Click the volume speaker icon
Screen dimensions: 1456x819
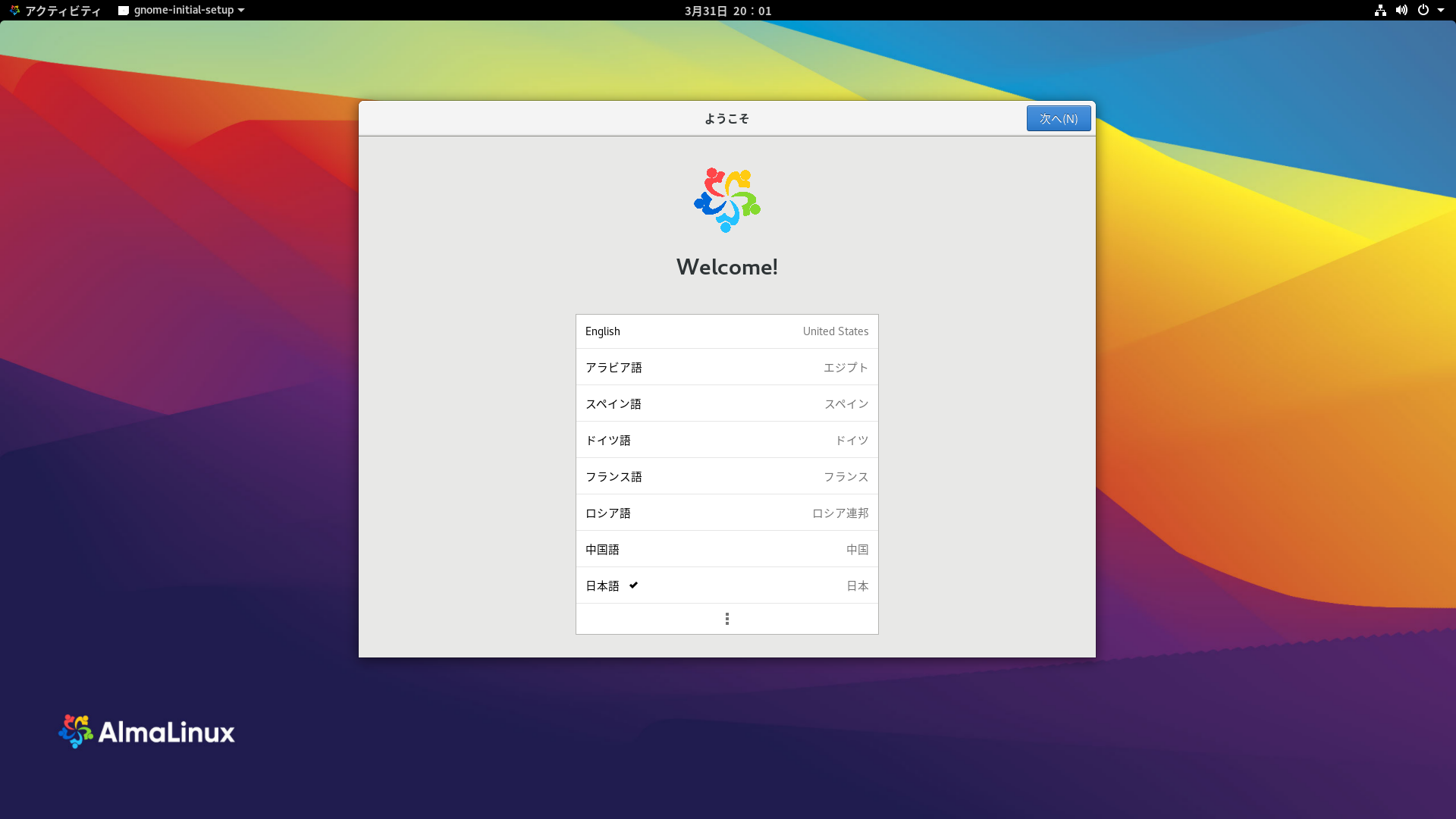(x=1401, y=11)
